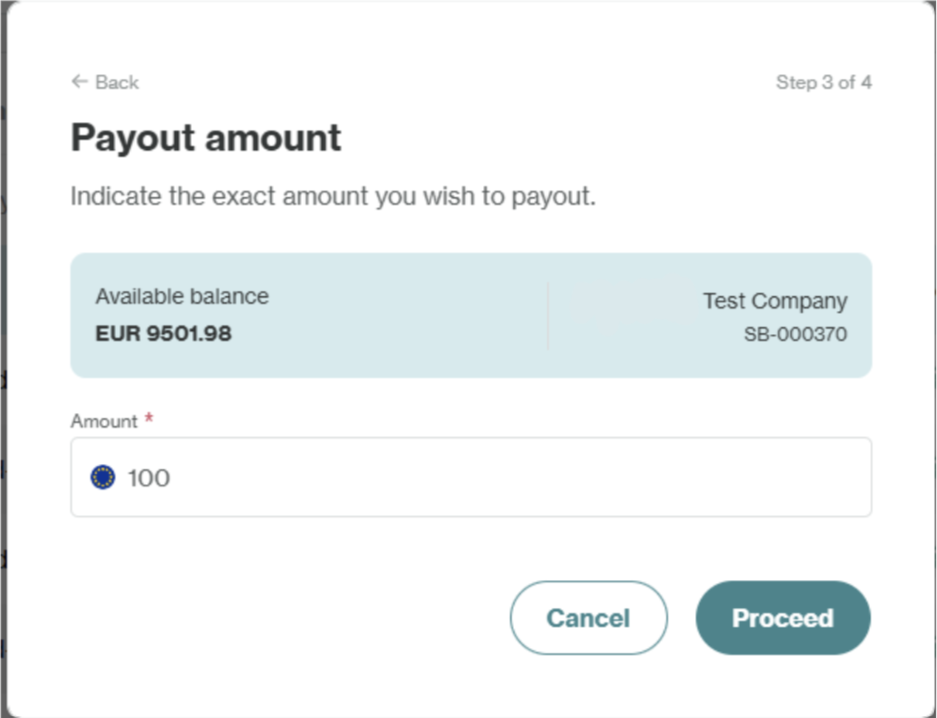
Task: Click the Back arrow icon
Action: click(80, 82)
